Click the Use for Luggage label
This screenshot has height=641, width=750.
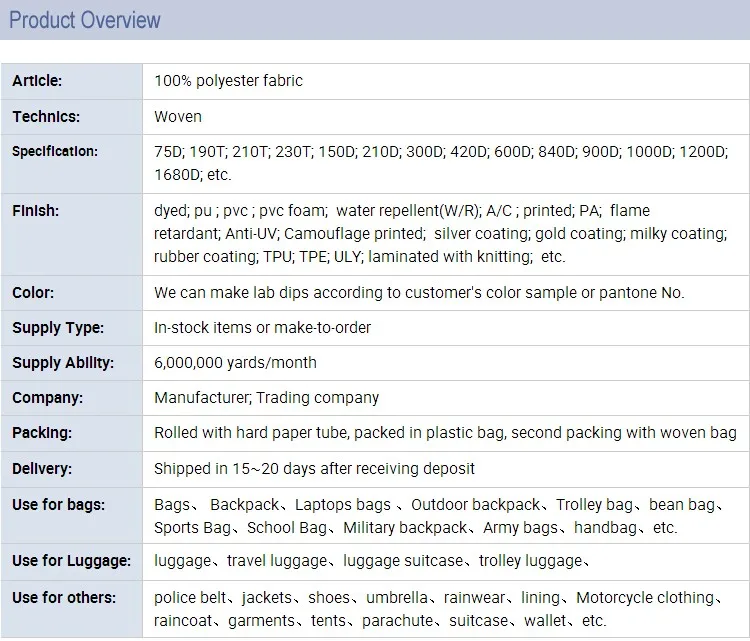pyautogui.click(x=65, y=562)
